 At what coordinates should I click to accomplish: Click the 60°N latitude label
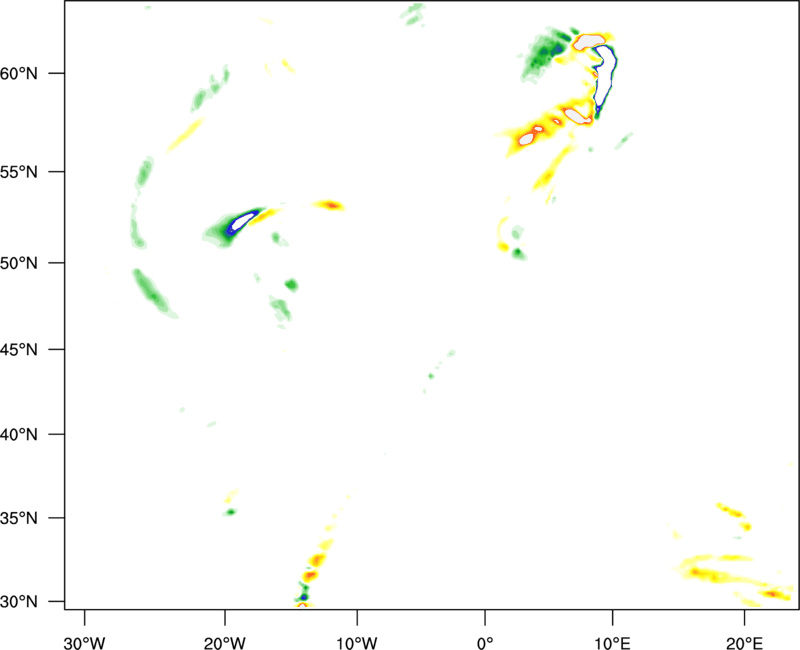pyautogui.click(x=19, y=74)
